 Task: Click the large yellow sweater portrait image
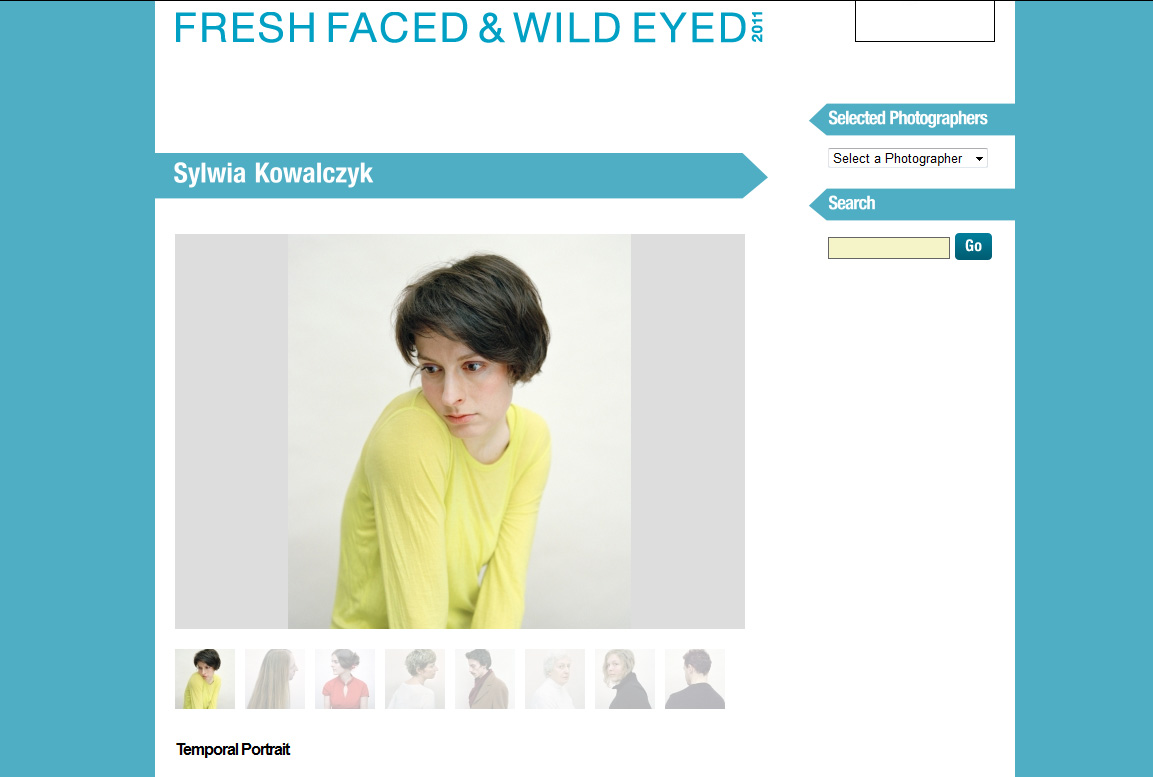tap(460, 432)
